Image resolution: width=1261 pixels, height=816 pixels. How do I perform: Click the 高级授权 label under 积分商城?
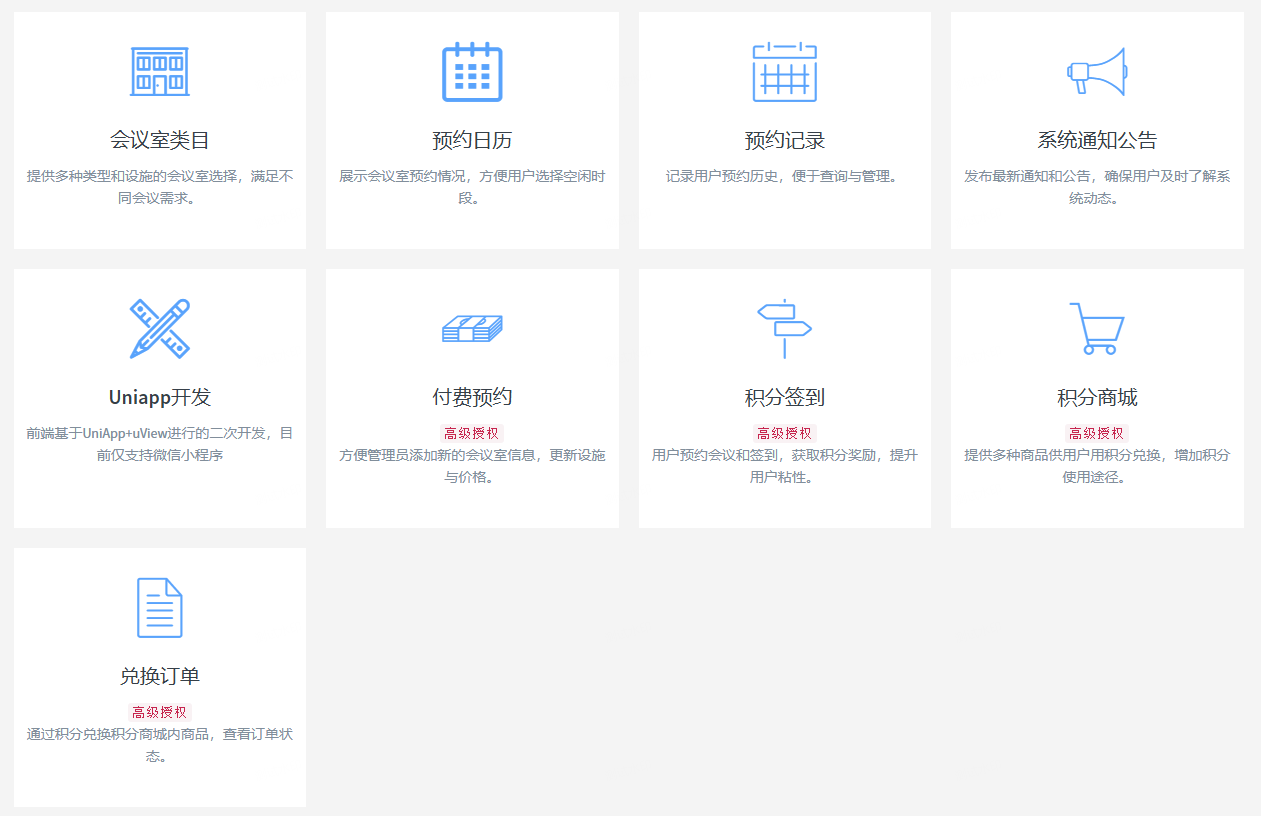pos(1097,433)
